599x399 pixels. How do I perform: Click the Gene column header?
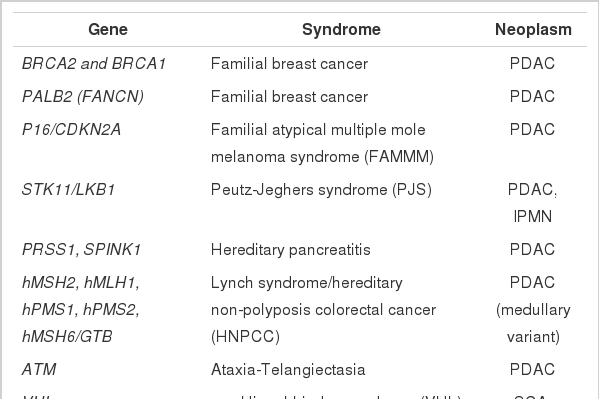(108, 29)
